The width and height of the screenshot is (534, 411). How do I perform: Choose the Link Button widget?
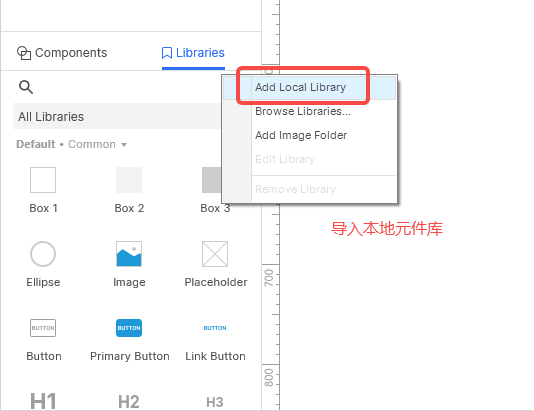coord(215,328)
